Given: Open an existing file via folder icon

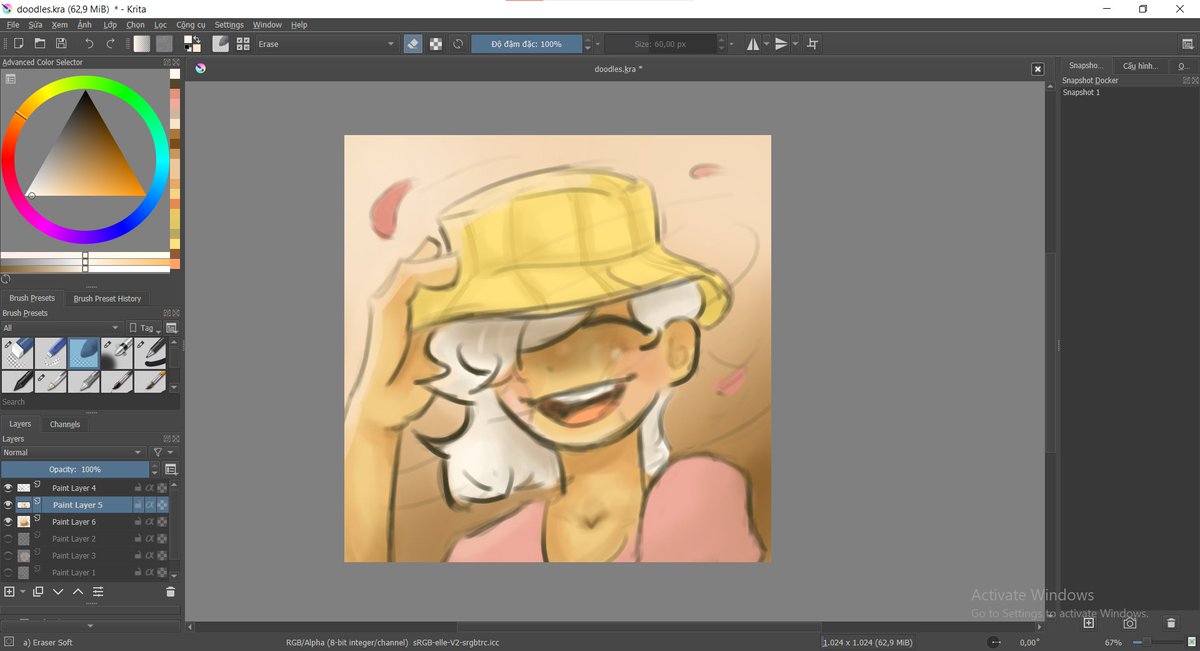Looking at the screenshot, I should [40, 44].
